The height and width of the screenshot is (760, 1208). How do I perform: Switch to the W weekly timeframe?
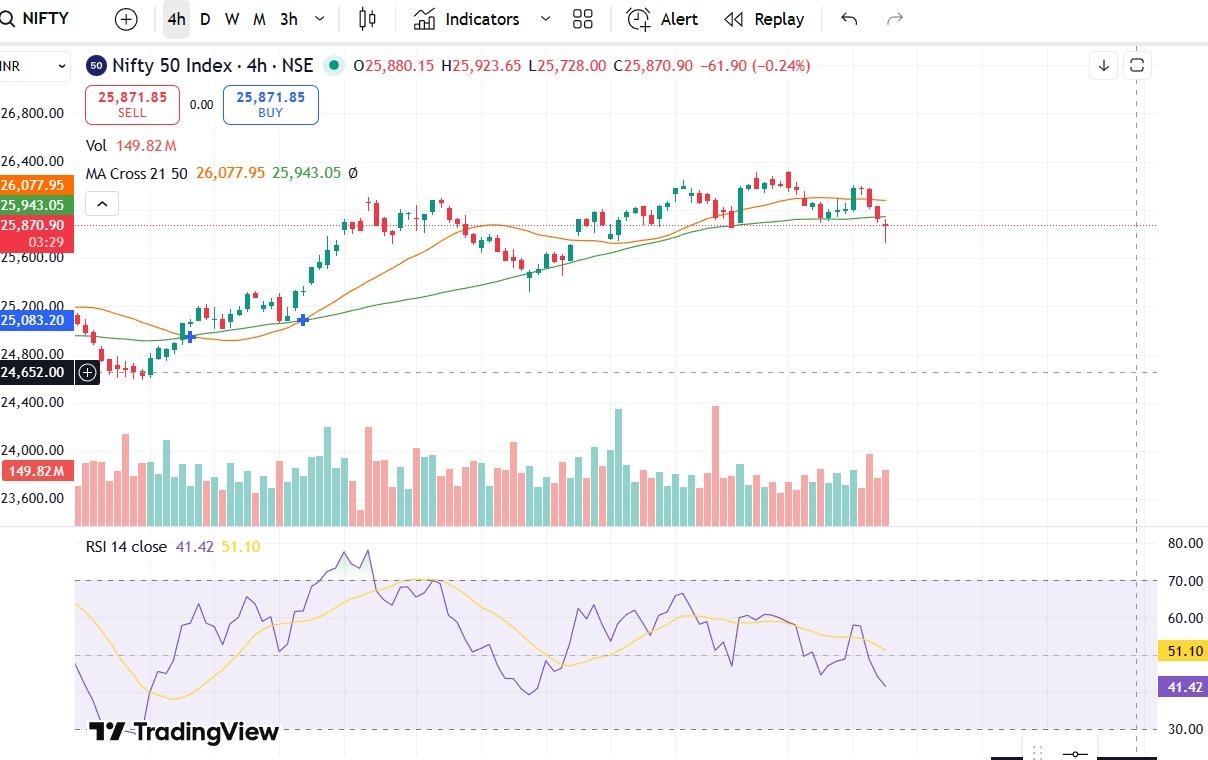232,19
